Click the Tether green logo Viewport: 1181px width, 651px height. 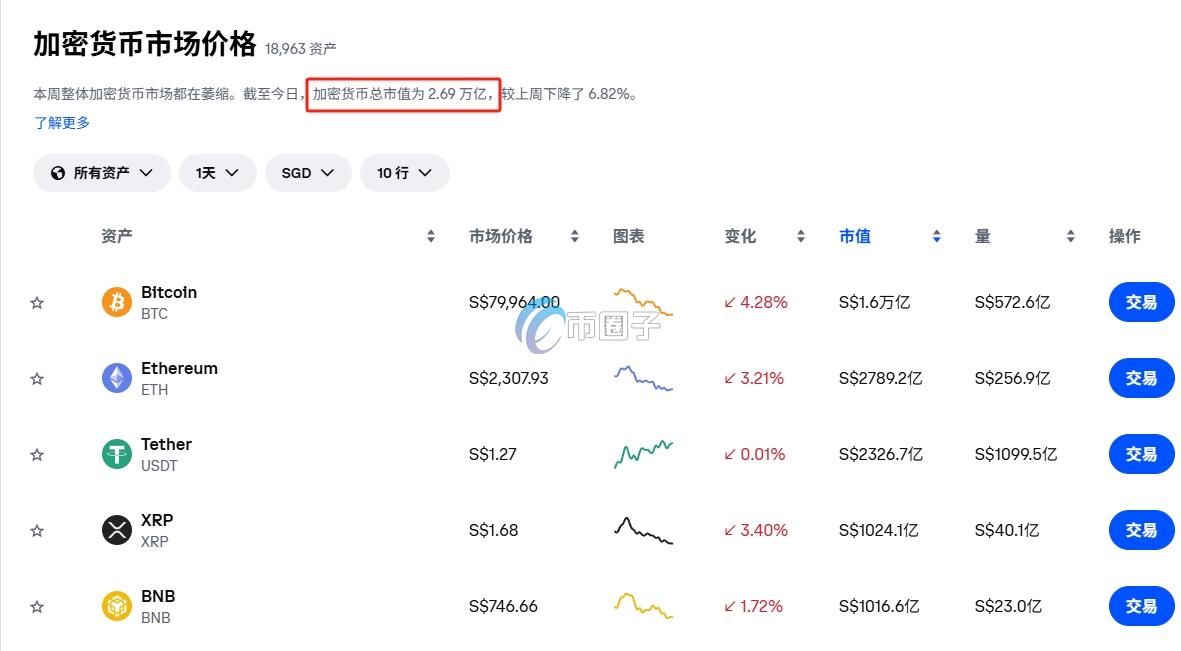click(x=117, y=454)
